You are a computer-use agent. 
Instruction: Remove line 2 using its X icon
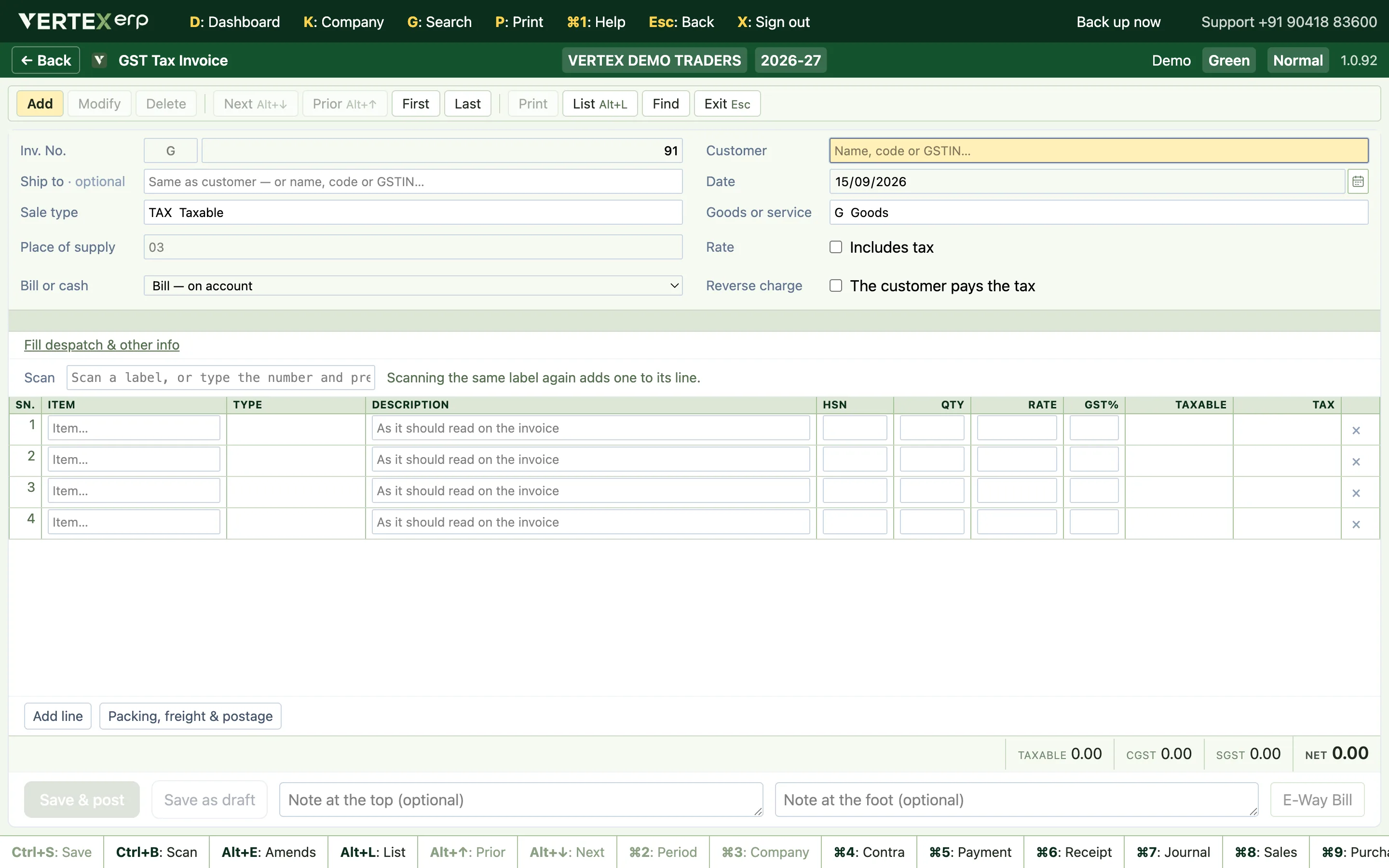coord(1356,461)
